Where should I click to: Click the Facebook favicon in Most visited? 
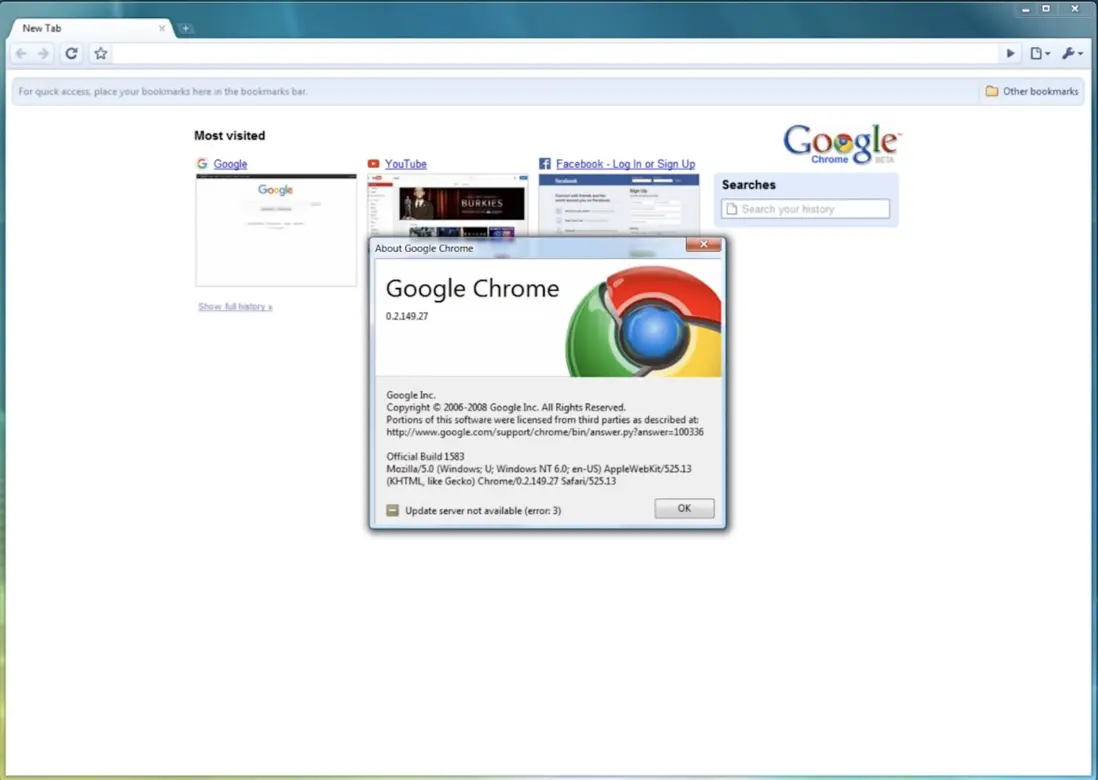tap(544, 163)
